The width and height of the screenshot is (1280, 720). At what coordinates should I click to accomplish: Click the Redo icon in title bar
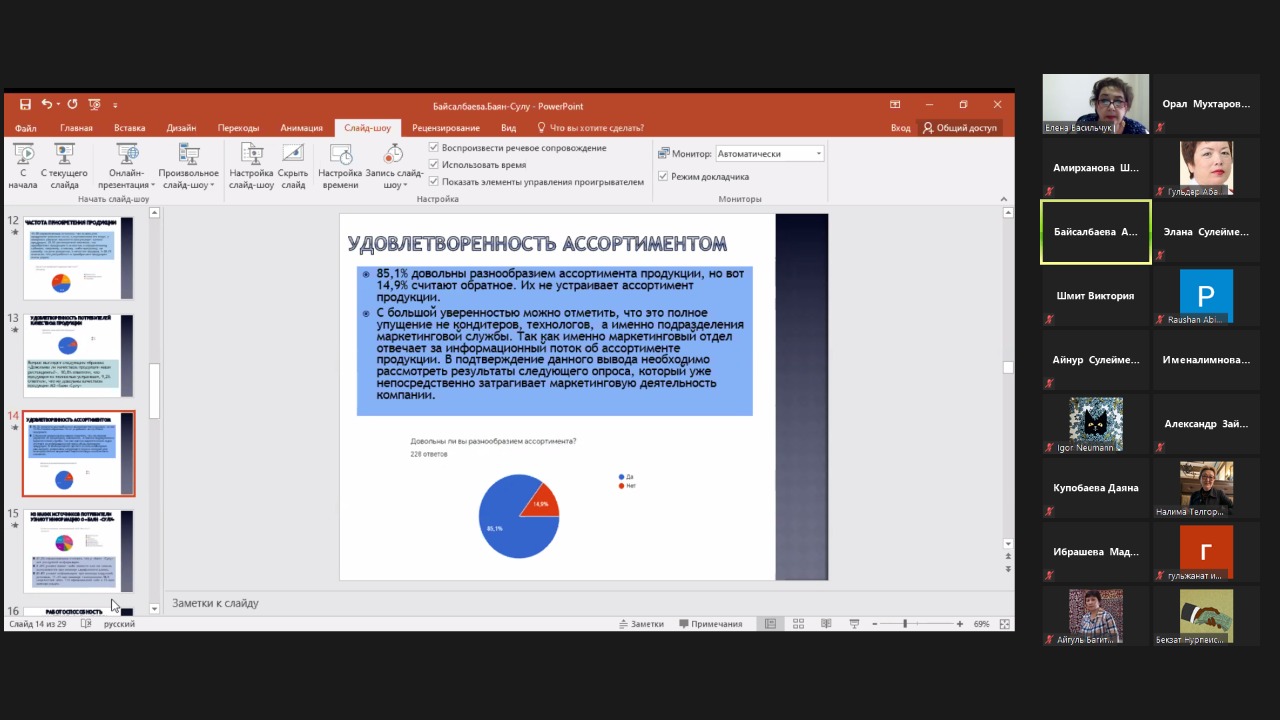pos(72,105)
